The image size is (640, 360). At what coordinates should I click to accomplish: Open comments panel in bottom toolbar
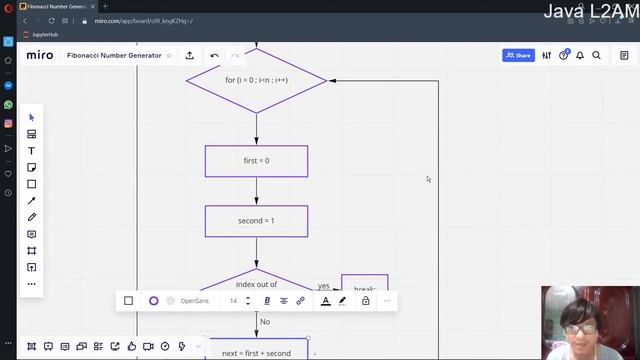65,347
